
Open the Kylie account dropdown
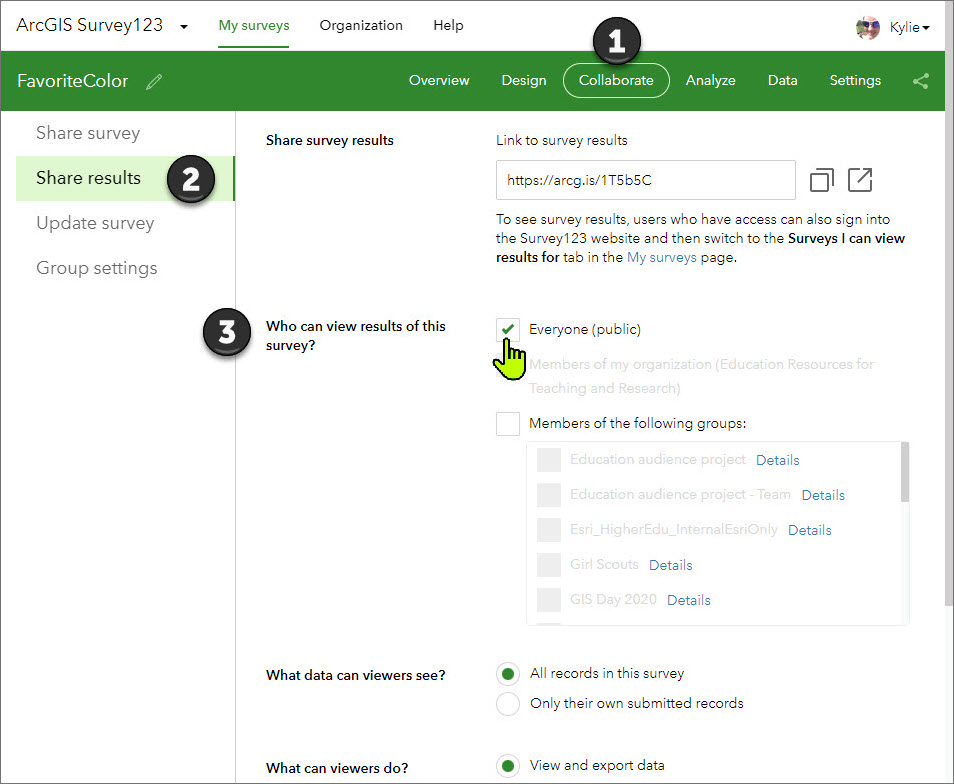pos(909,27)
